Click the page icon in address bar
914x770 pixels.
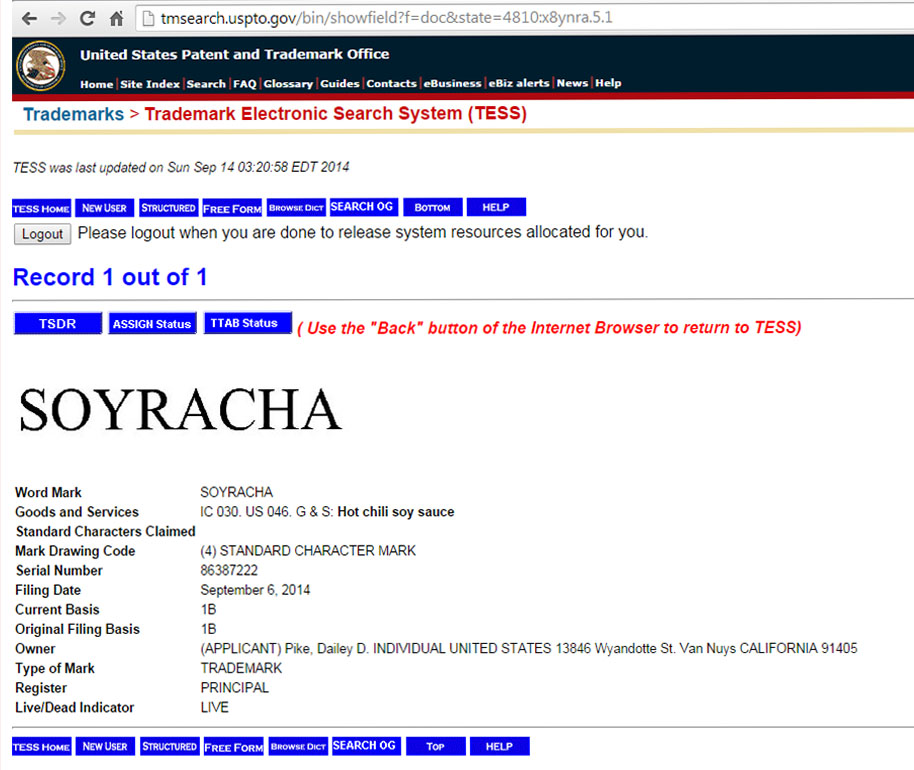click(148, 19)
